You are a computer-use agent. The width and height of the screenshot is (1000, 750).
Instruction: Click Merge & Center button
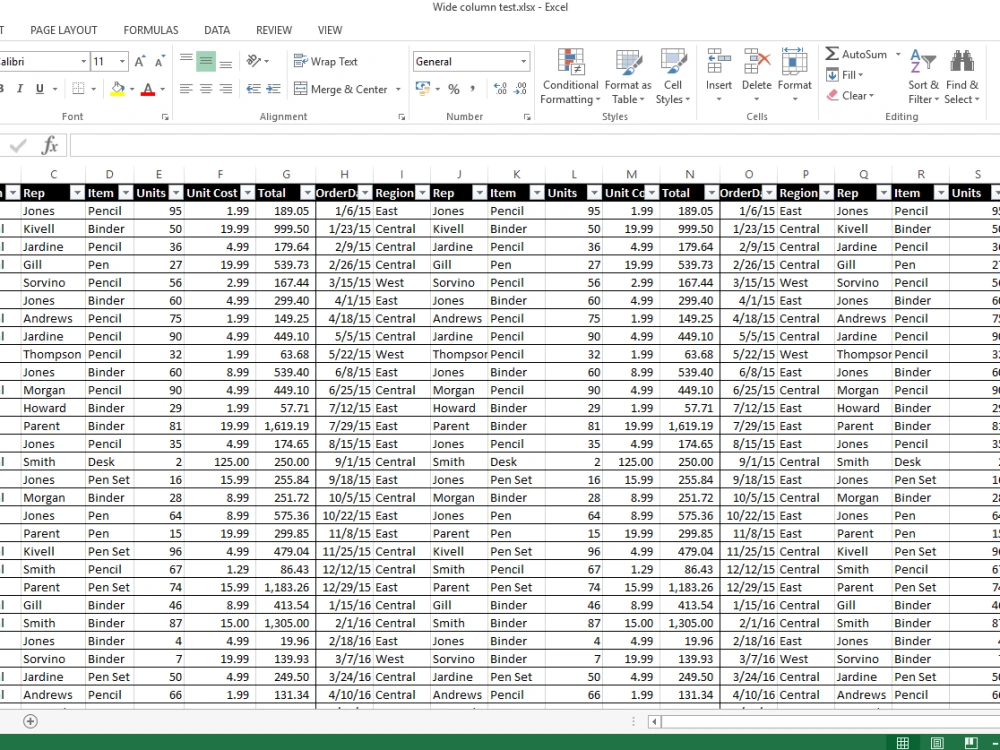tap(341, 89)
